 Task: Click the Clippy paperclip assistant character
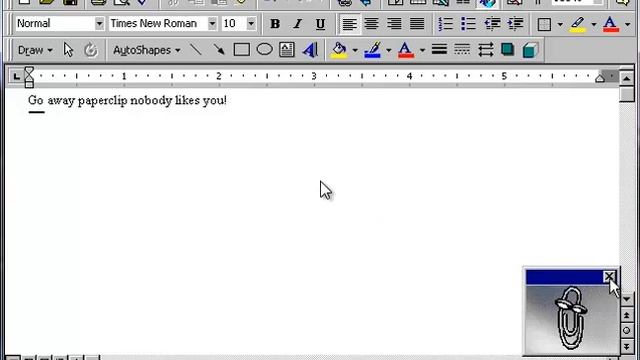[x=571, y=317]
